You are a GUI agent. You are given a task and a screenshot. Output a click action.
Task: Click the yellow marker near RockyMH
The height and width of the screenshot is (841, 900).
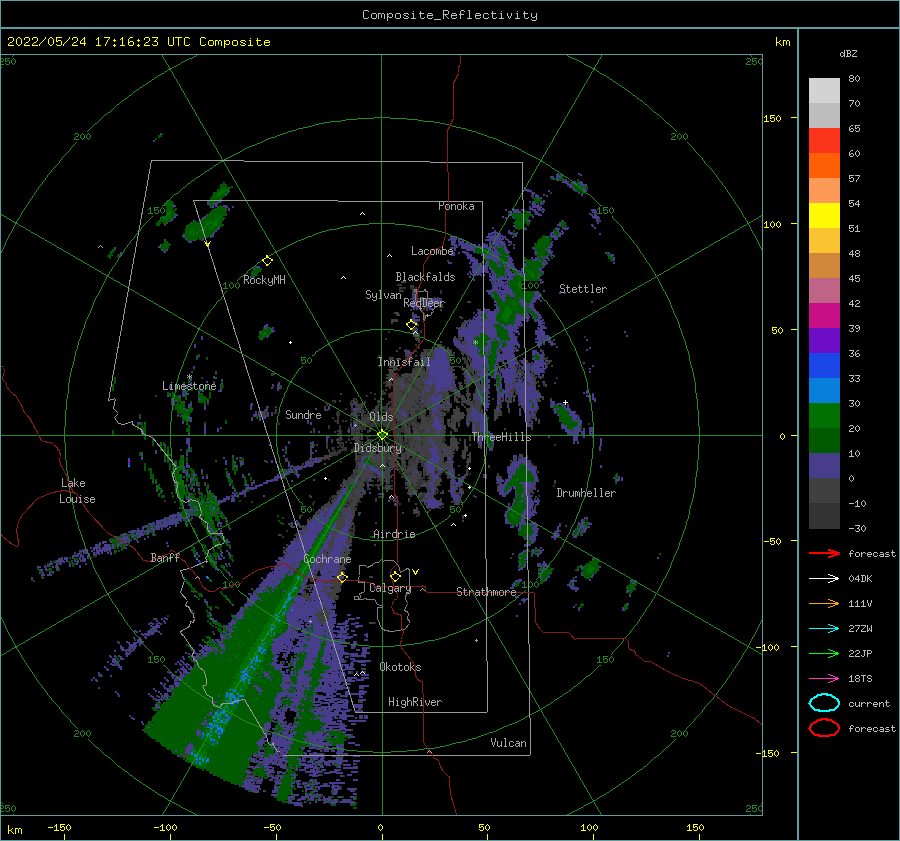pyautogui.click(x=267, y=261)
